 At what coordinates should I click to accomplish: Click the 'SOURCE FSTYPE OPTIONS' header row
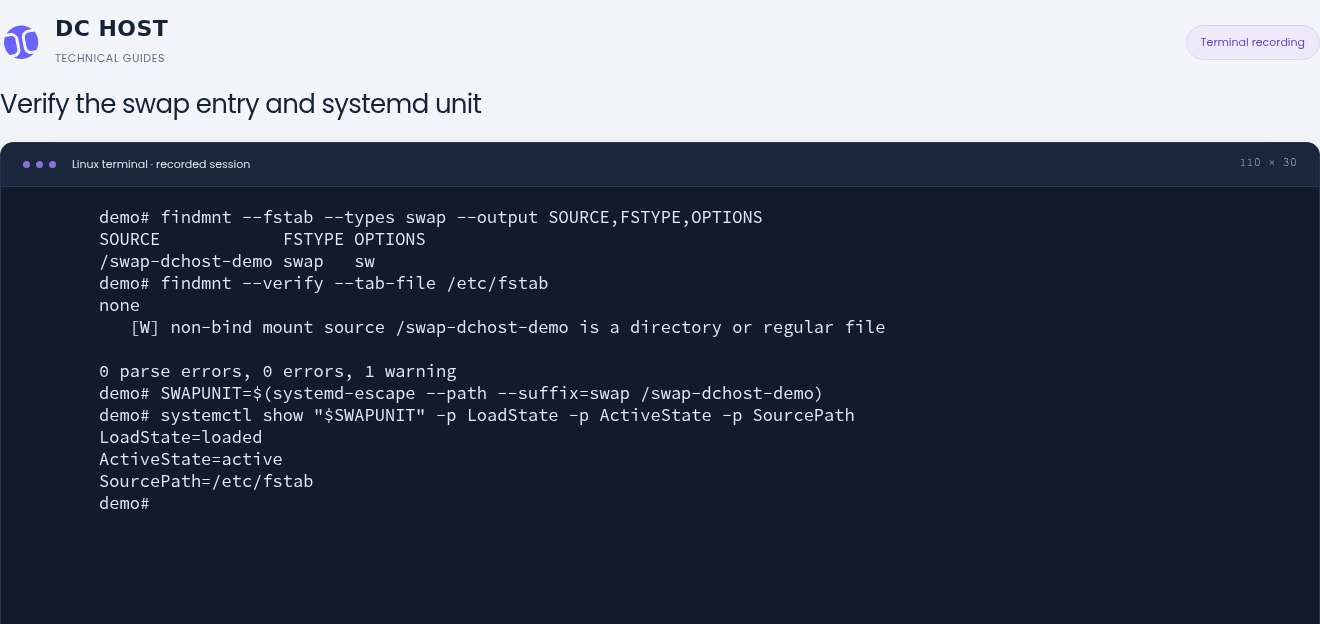pyautogui.click(x=262, y=239)
